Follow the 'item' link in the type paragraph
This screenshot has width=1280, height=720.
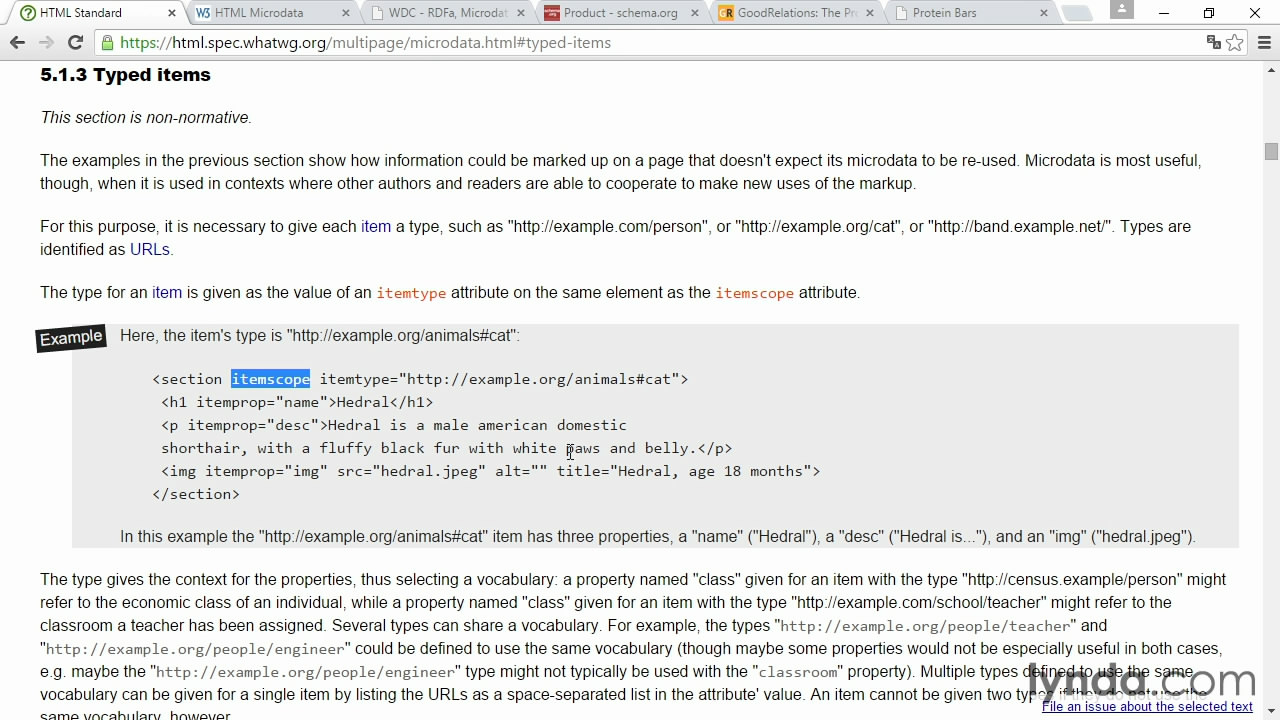point(376,227)
